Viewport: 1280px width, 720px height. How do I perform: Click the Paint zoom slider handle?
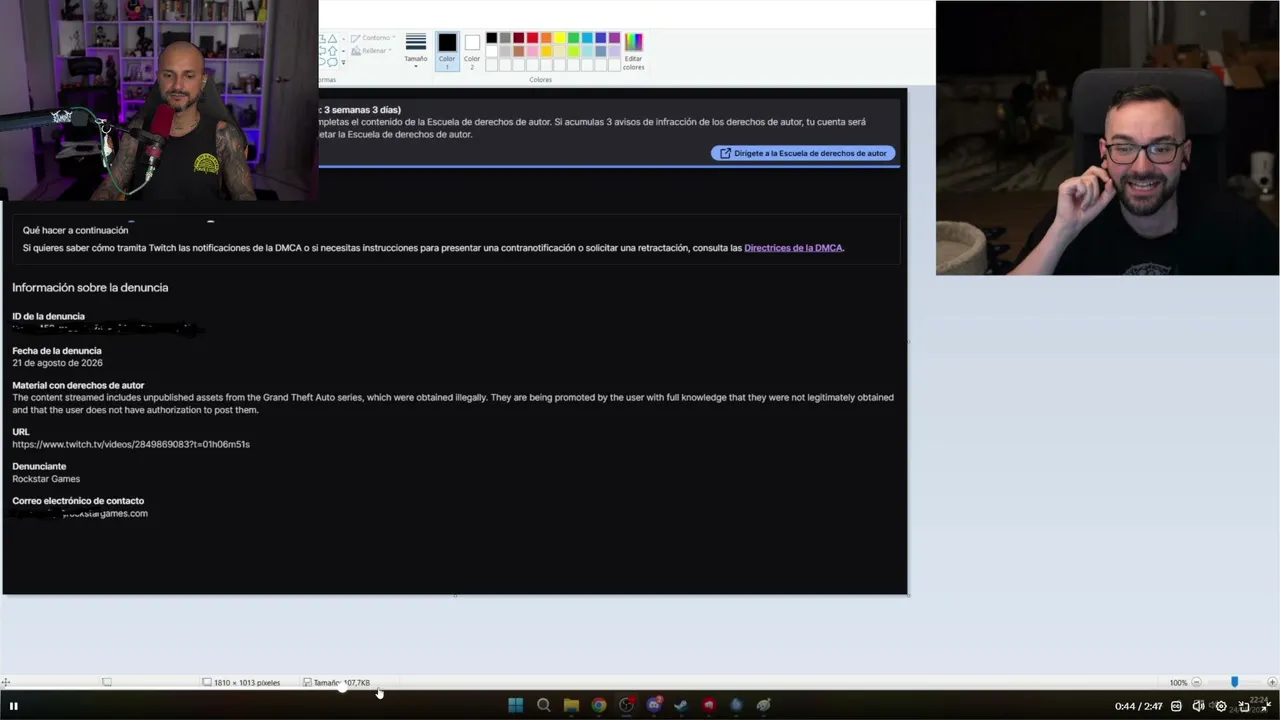1234,682
